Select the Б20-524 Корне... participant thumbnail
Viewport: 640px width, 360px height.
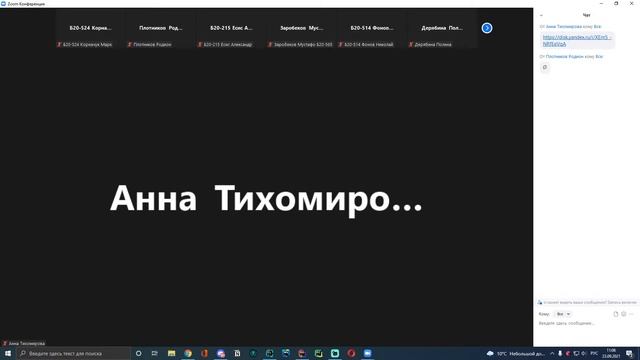coord(91,29)
